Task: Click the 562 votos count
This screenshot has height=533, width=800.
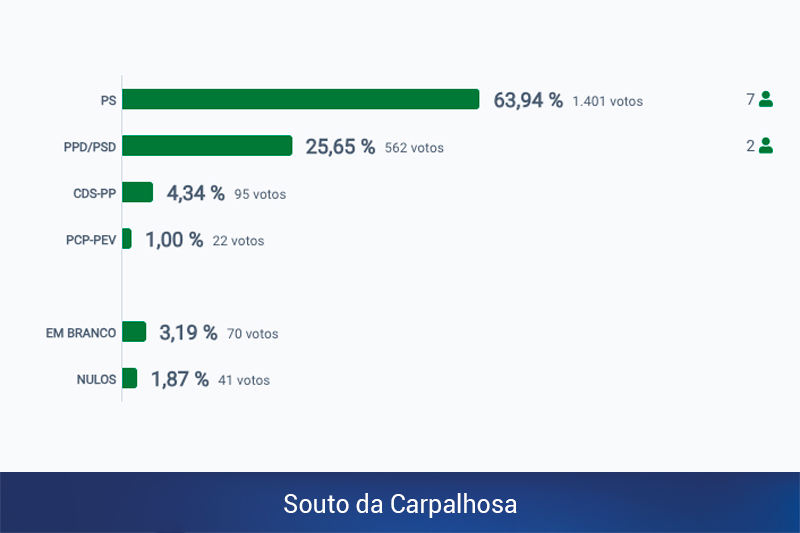Action: coord(414,148)
